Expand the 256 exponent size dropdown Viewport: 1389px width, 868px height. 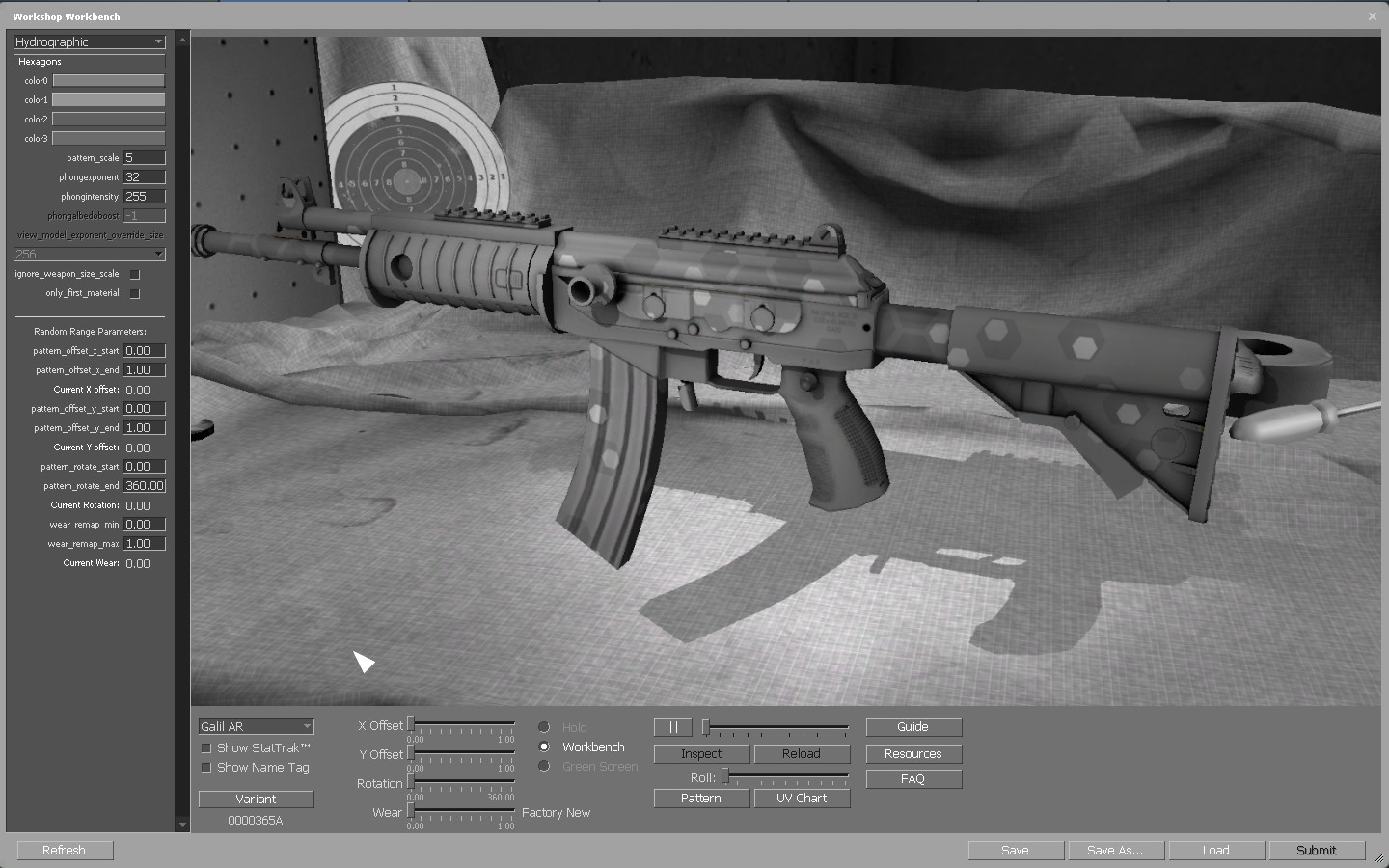click(x=89, y=254)
